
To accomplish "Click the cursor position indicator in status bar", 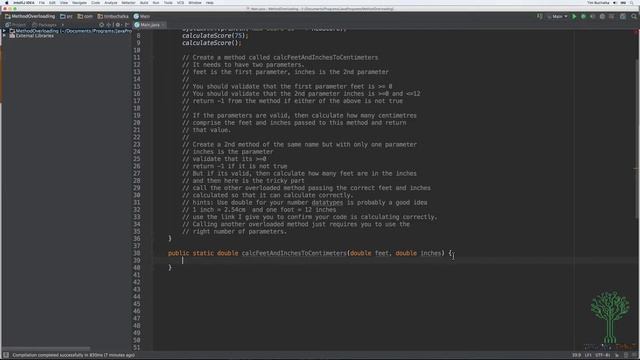I will (x=576, y=355).
